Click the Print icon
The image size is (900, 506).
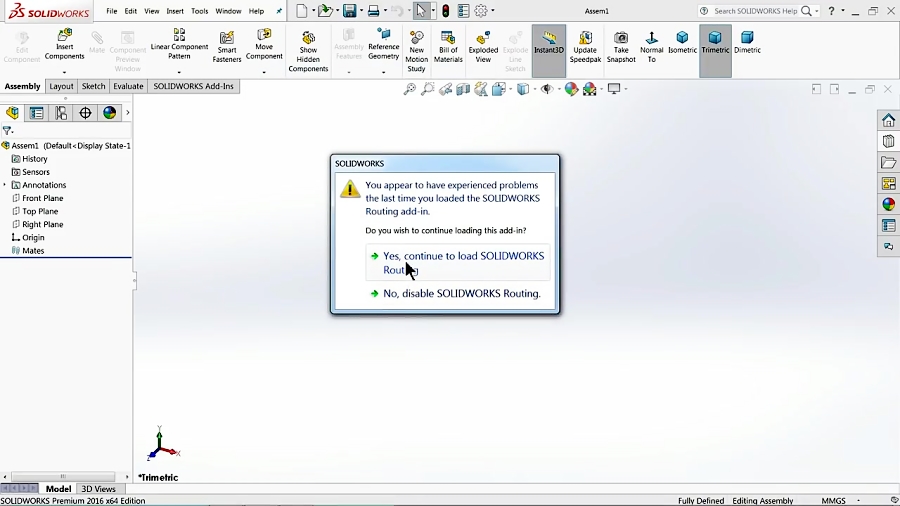[x=374, y=10]
